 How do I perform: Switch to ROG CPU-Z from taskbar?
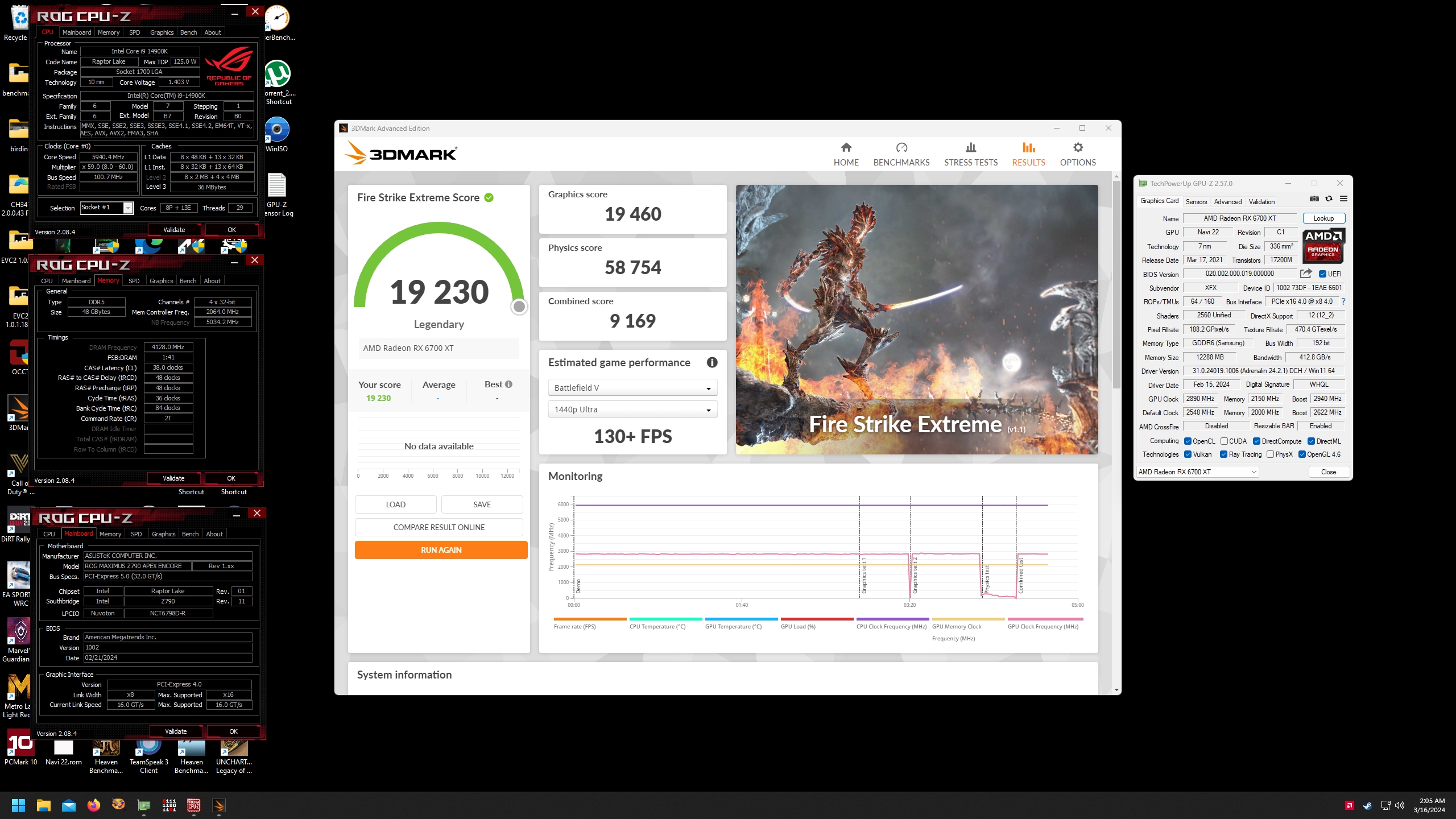tap(194, 805)
